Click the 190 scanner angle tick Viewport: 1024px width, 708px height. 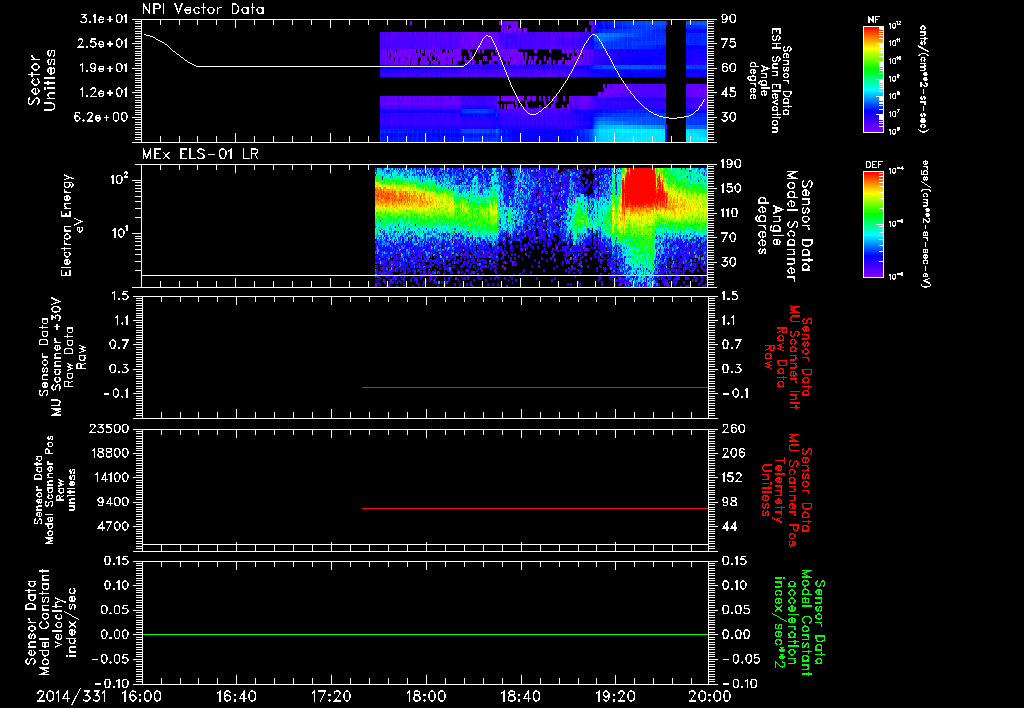pos(731,164)
